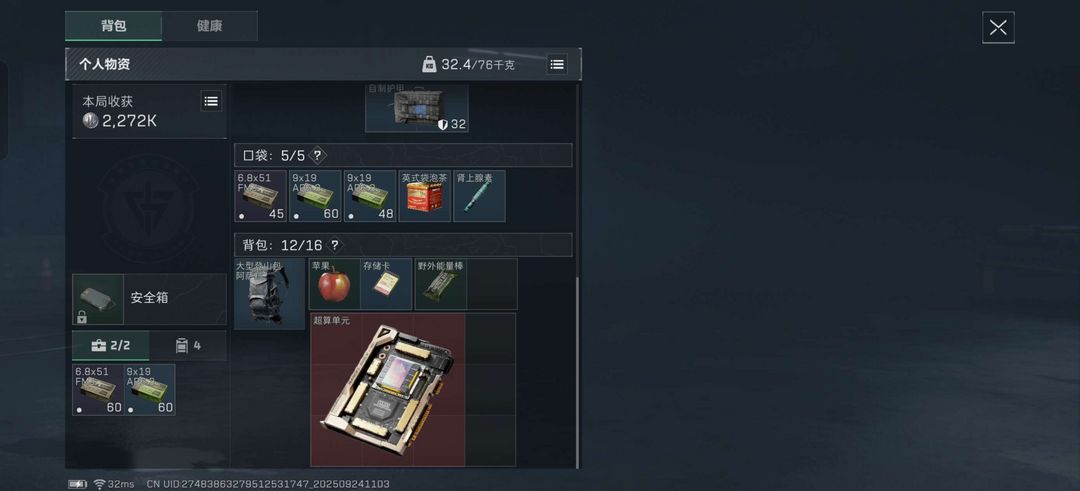Select the 超算单元 item in backpack

(388, 390)
